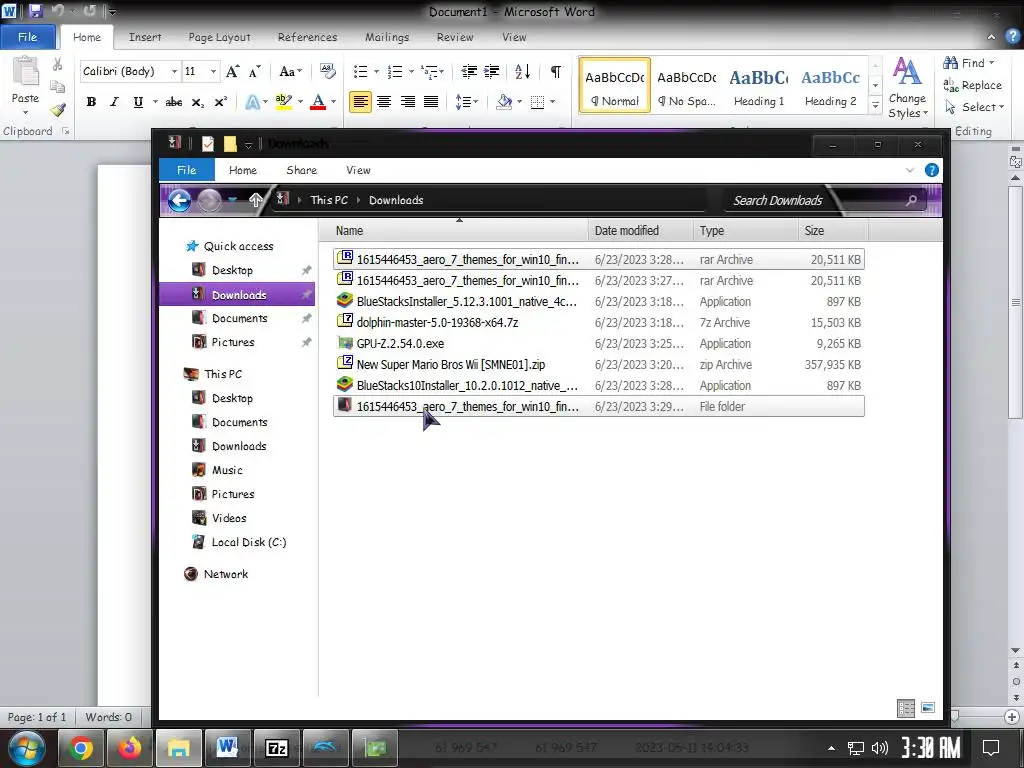Click Up arrow in Explorer navigation
The width and height of the screenshot is (1024, 768).
click(x=255, y=200)
